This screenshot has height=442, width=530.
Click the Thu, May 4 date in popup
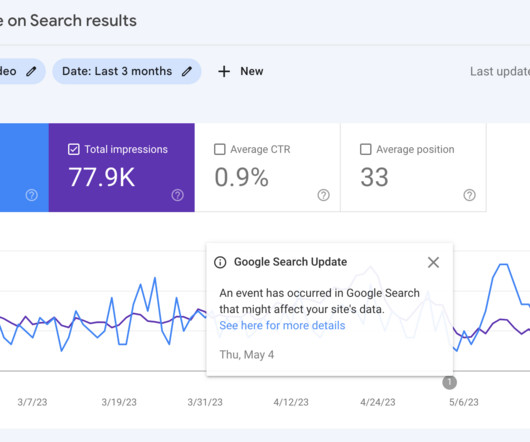(247, 355)
